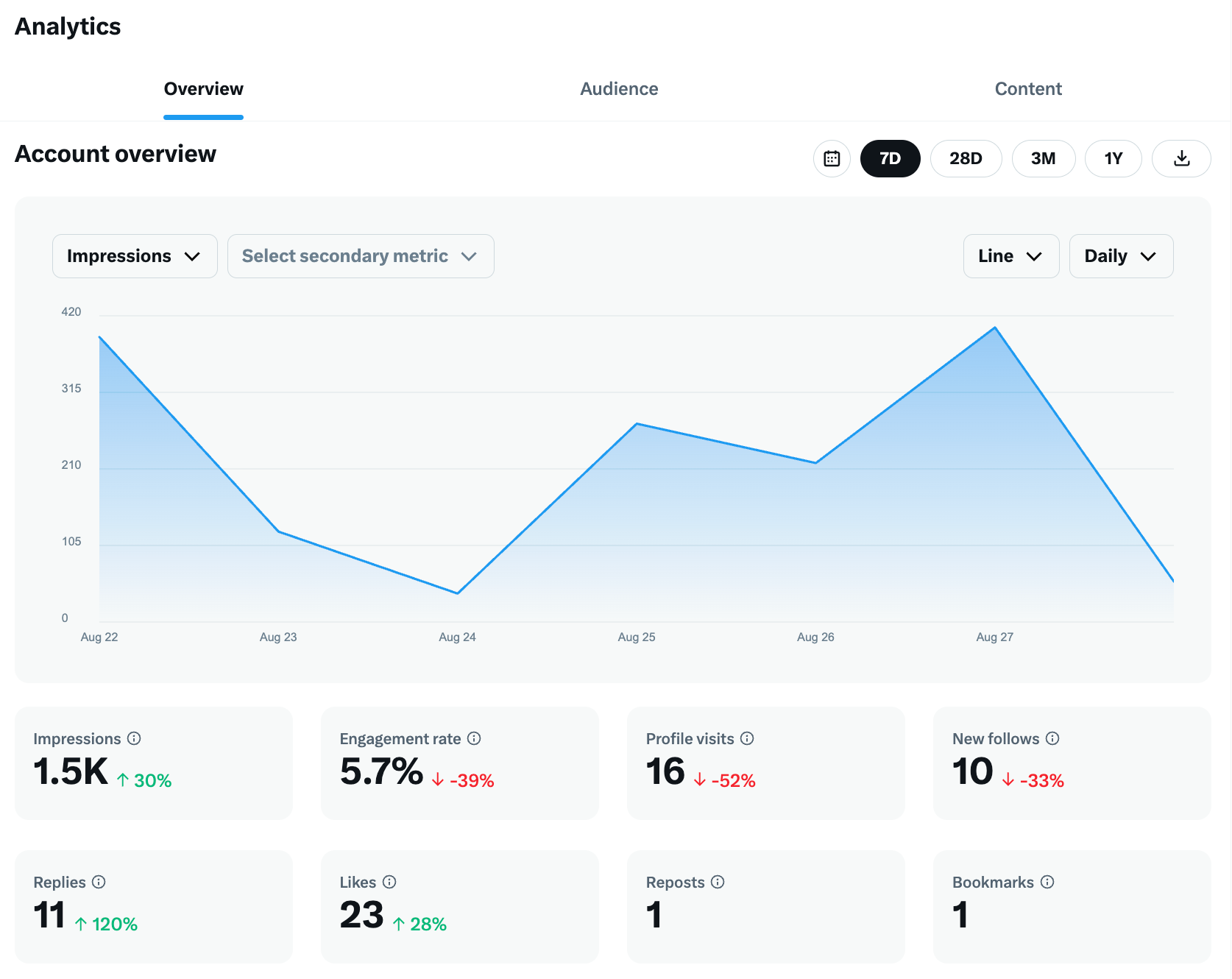Click the Bookmarks info icon
Screen dimensions: 1232x979
click(1048, 882)
